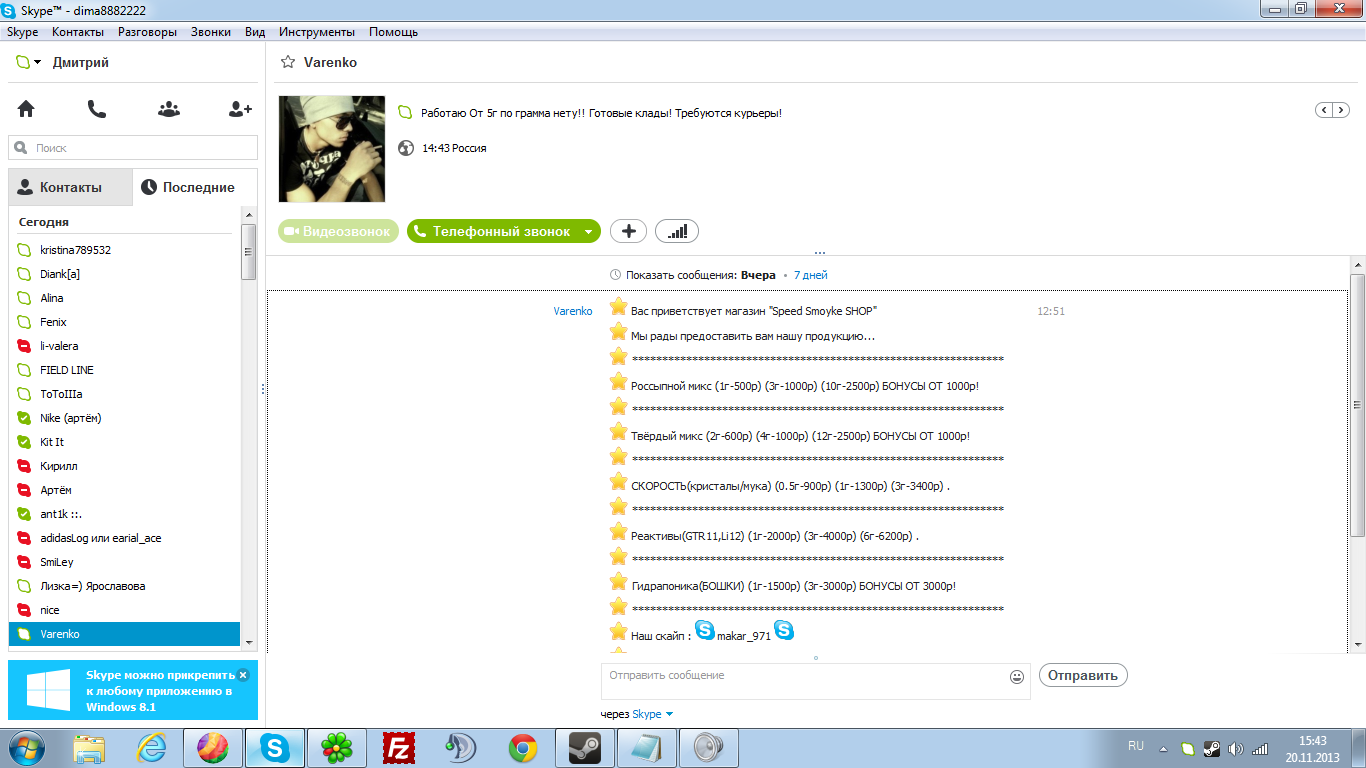Open FileZilla from the taskbar
The height and width of the screenshot is (768, 1366).
pyautogui.click(x=398, y=748)
